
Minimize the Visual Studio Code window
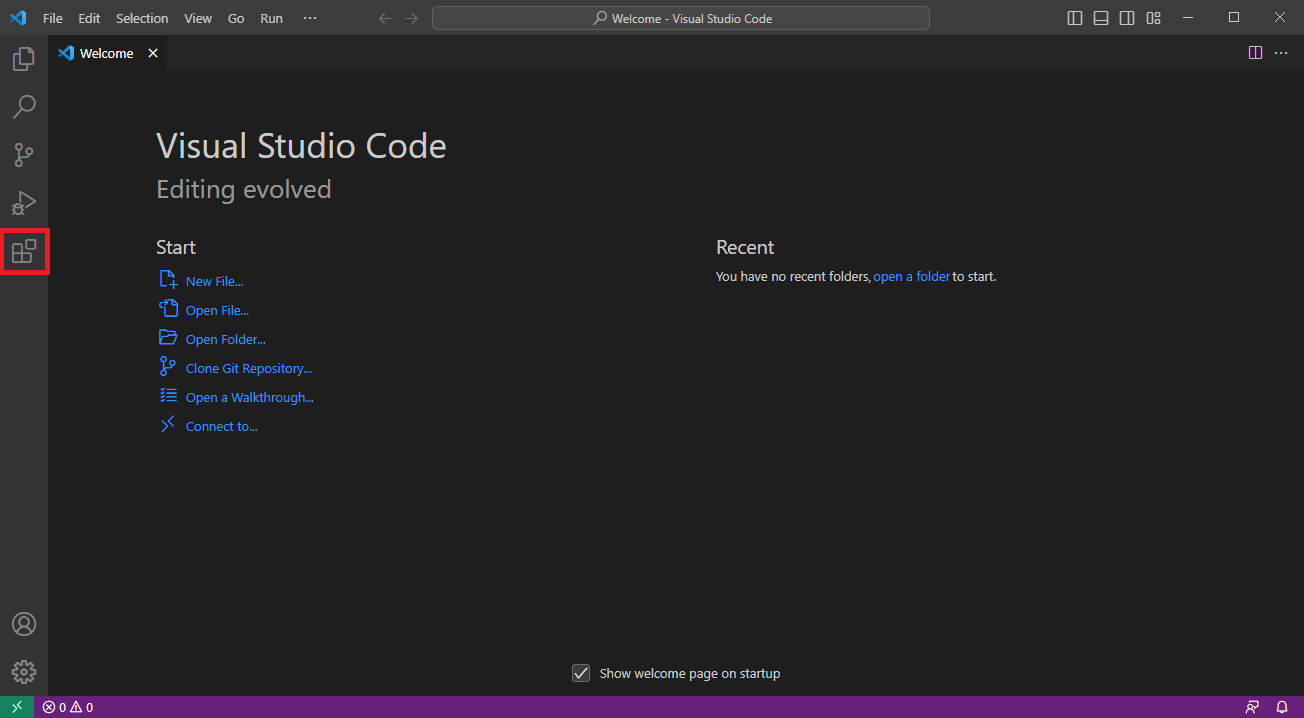tap(1187, 18)
